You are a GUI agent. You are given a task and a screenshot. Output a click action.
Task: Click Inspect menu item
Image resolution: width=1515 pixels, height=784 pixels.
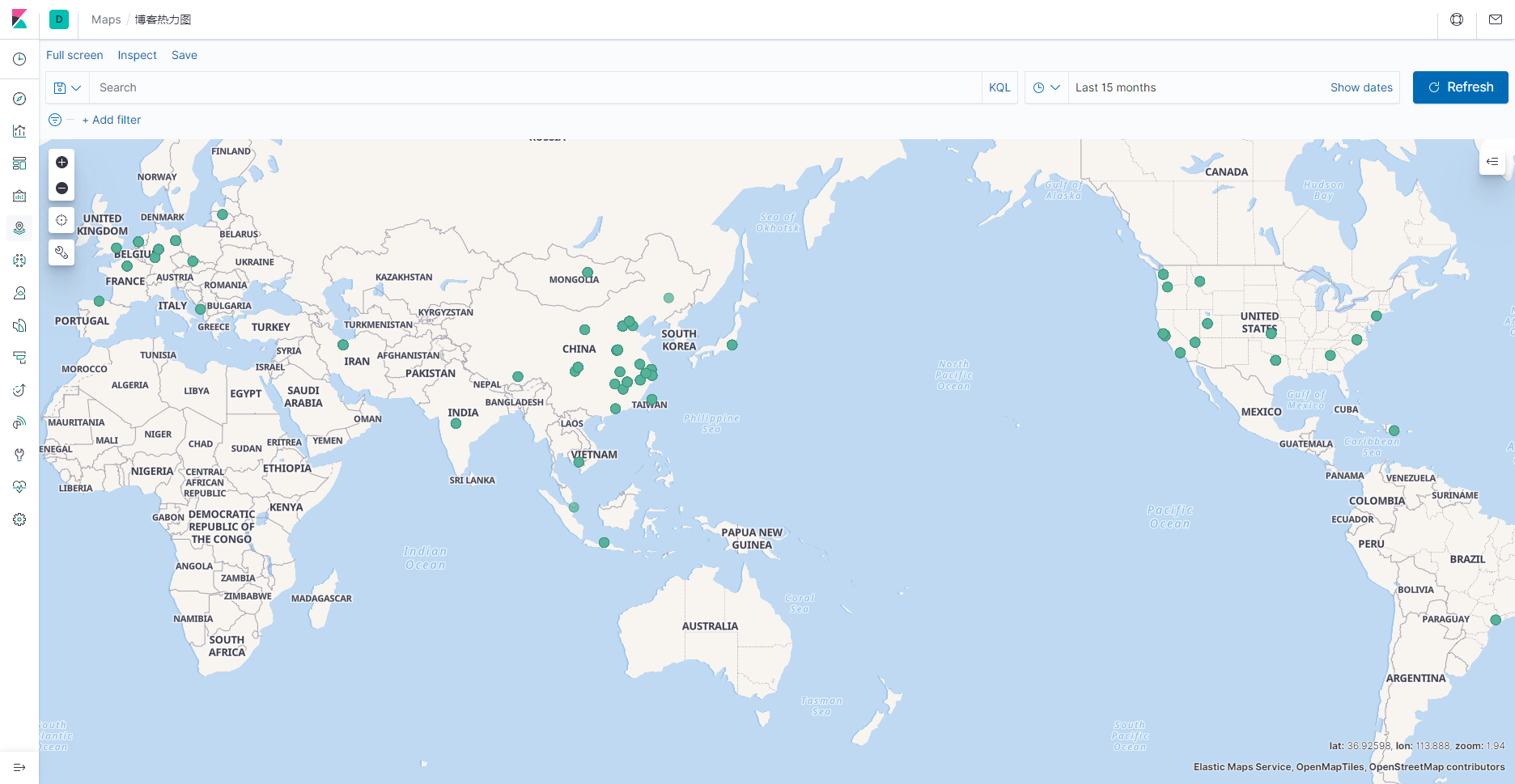137,55
